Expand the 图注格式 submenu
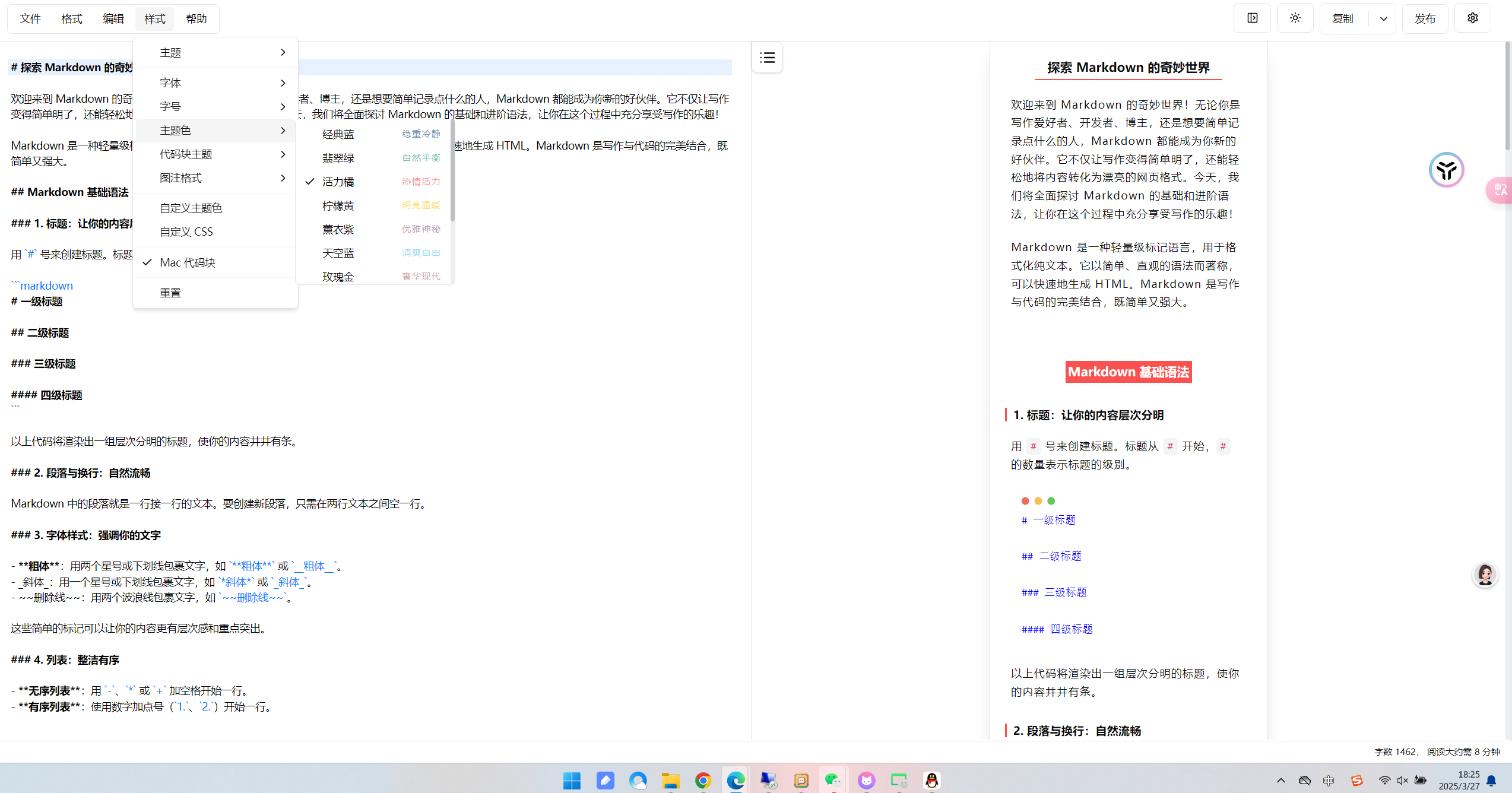Image resolution: width=1512 pixels, height=793 pixels. pyautogui.click(x=215, y=177)
